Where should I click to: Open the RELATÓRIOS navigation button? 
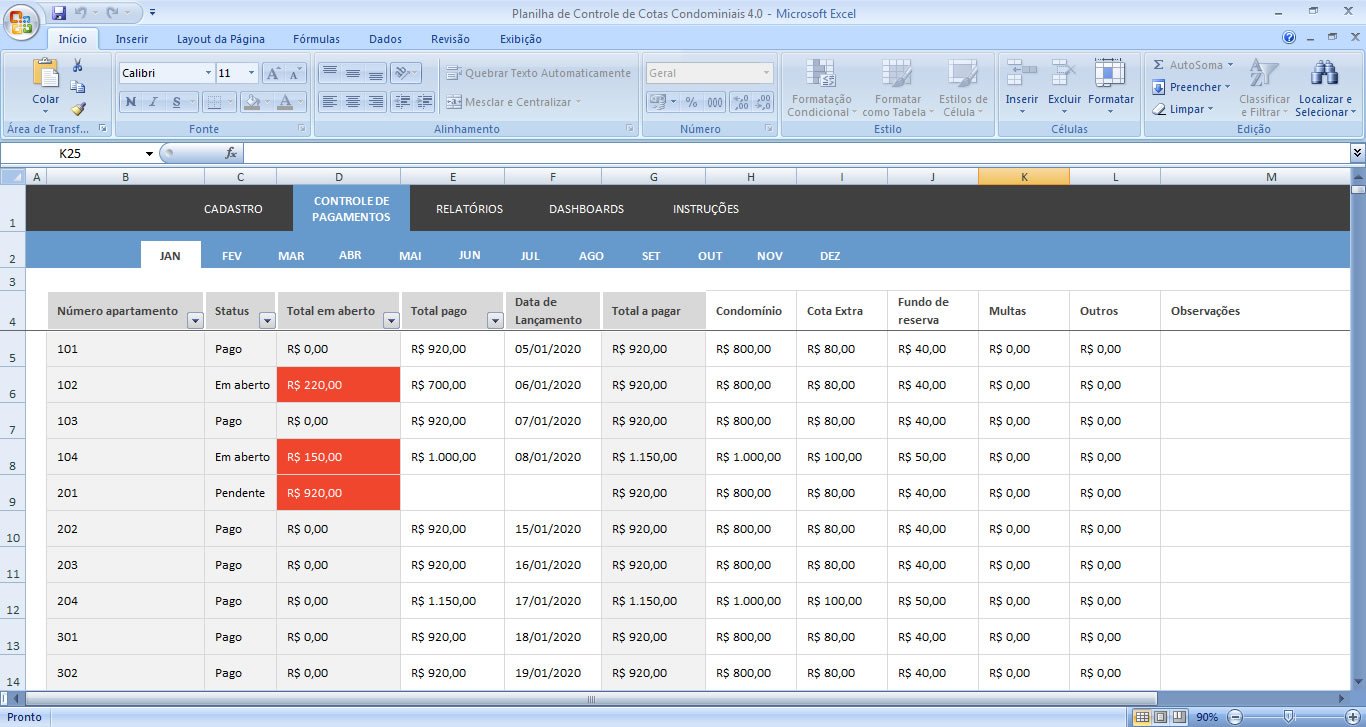[469, 209]
